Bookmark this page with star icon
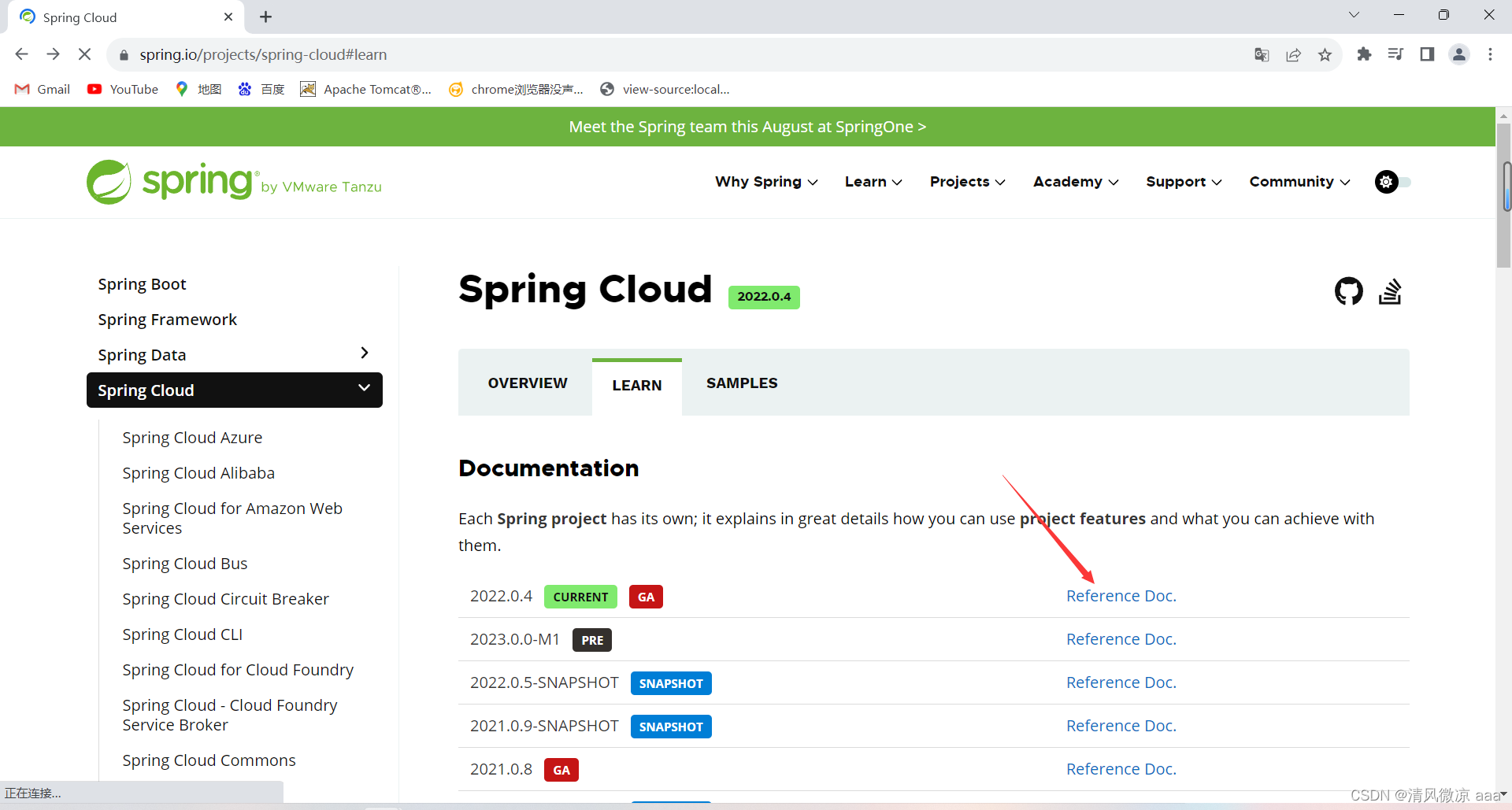The height and width of the screenshot is (810, 1512). [x=1325, y=54]
